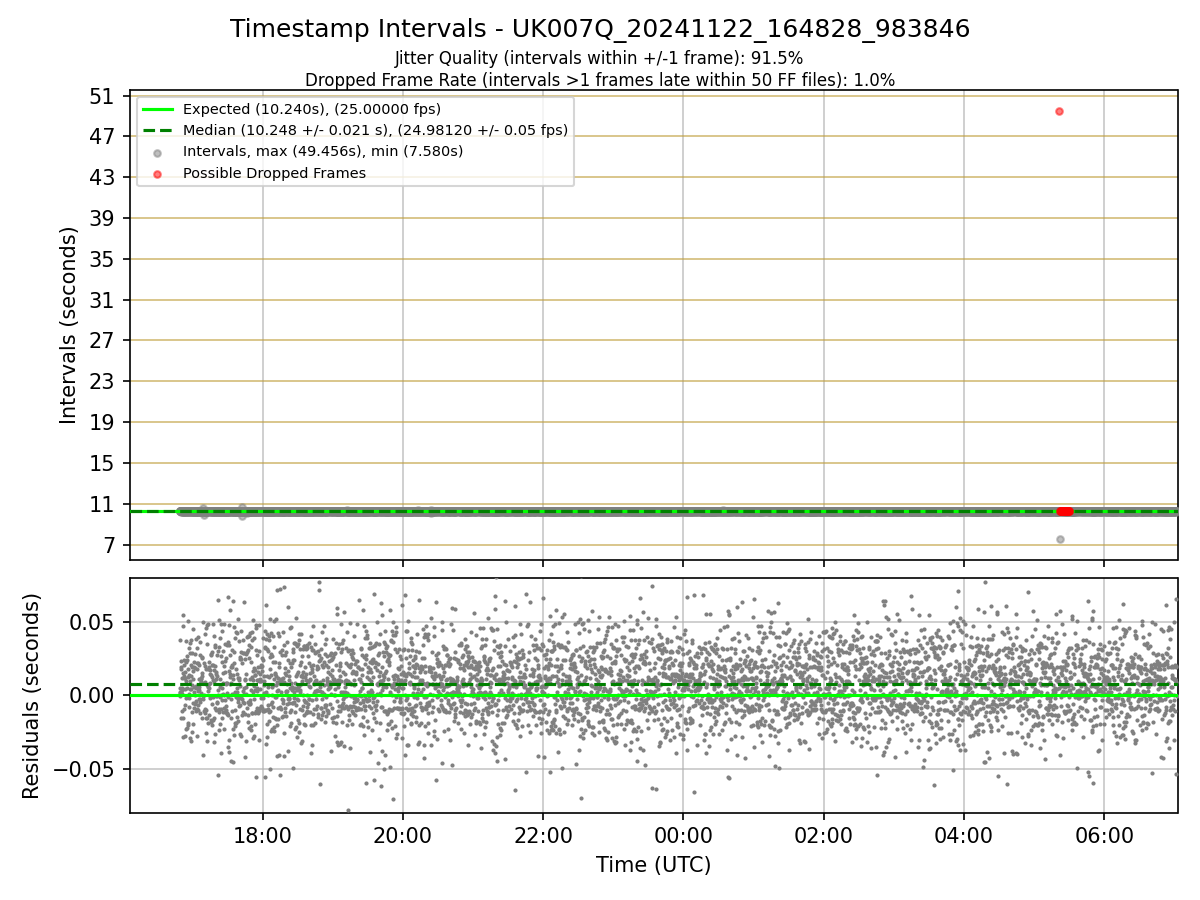Click the y-axis tick label '35'
This screenshot has width=1200, height=900.
101,260
